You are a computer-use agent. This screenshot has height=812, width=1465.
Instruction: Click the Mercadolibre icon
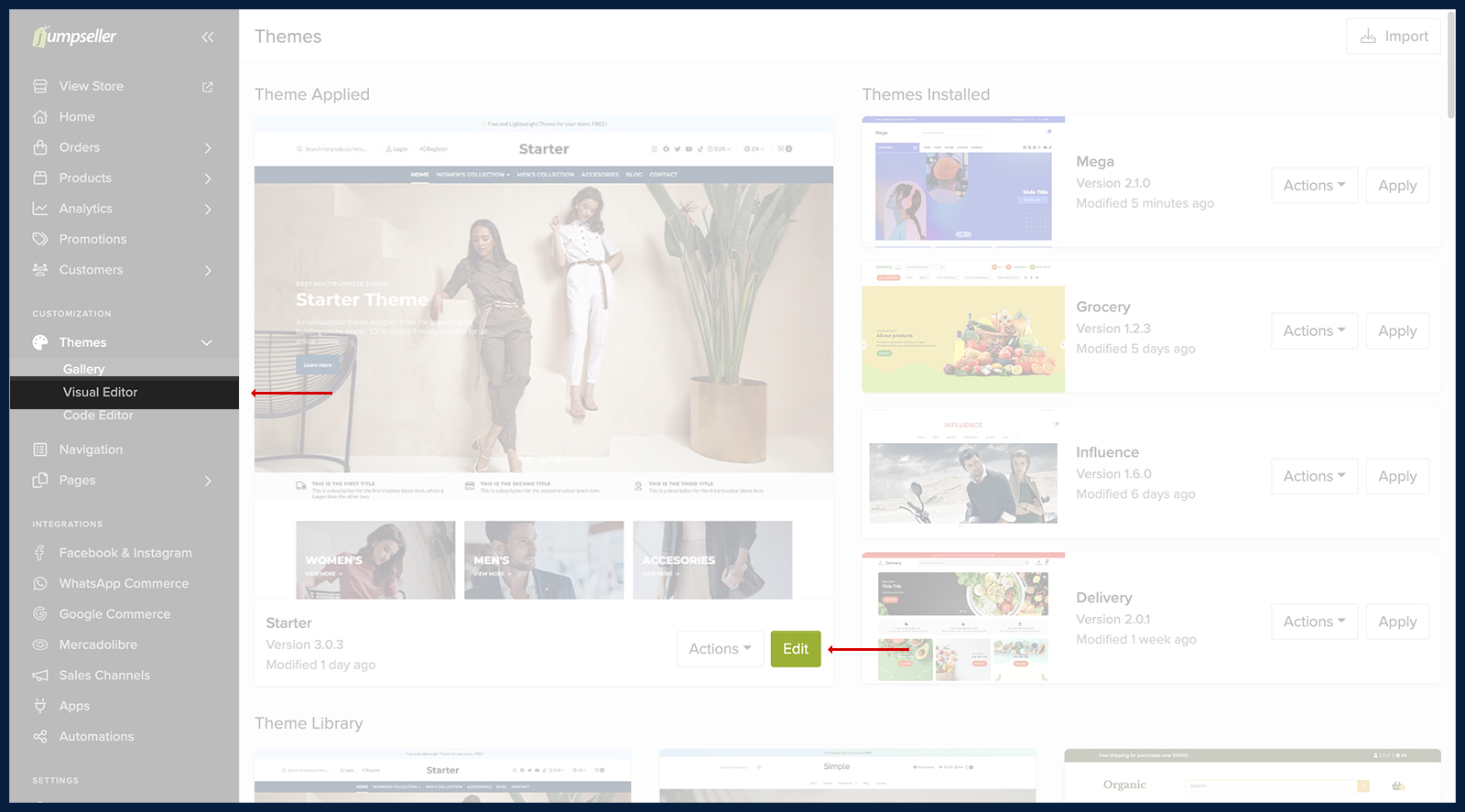(x=40, y=644)
